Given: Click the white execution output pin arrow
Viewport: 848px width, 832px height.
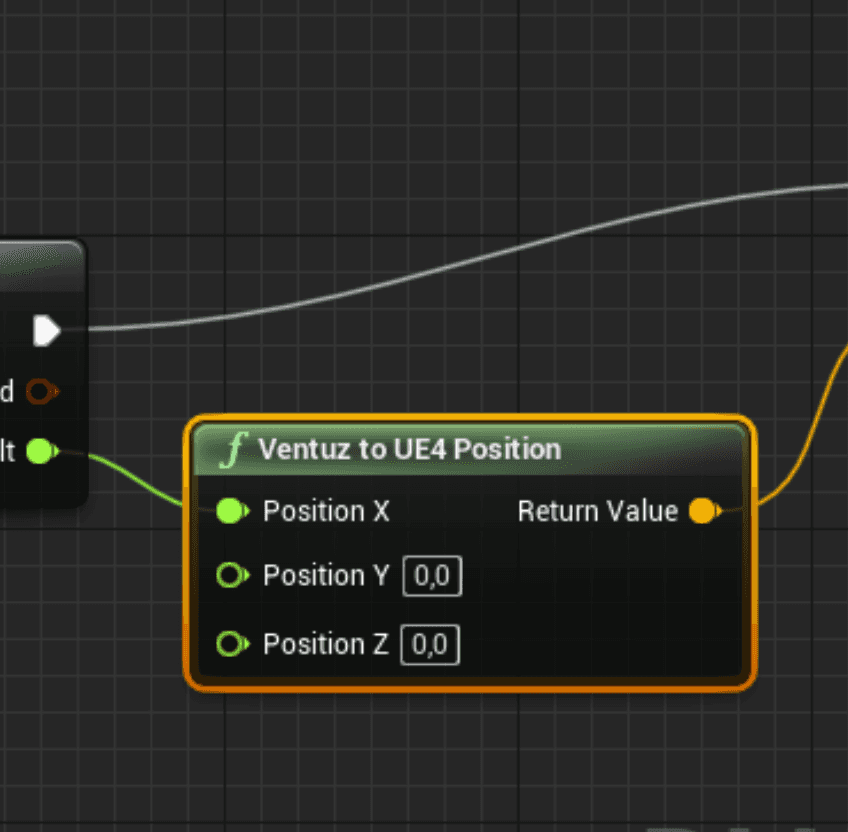Looking at the screenshot, I should point(46,331).
